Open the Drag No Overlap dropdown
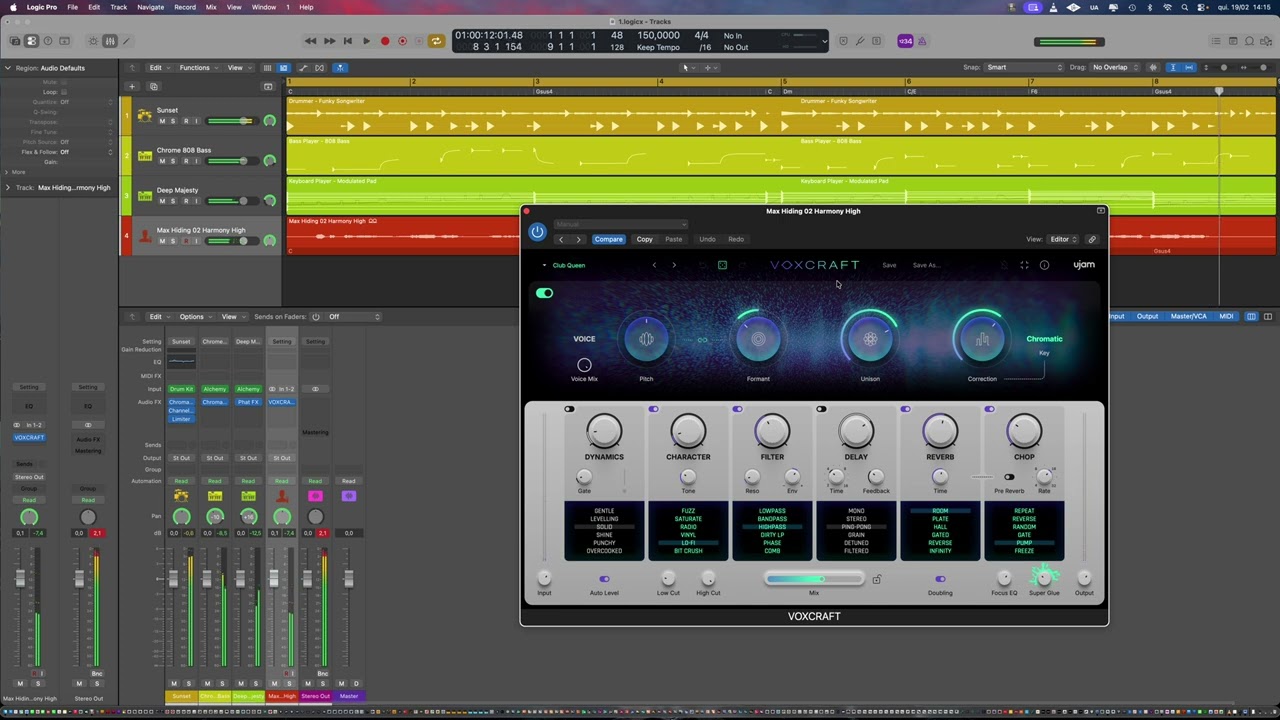Screen dimensions: 1280x720 click(1115, 67)
